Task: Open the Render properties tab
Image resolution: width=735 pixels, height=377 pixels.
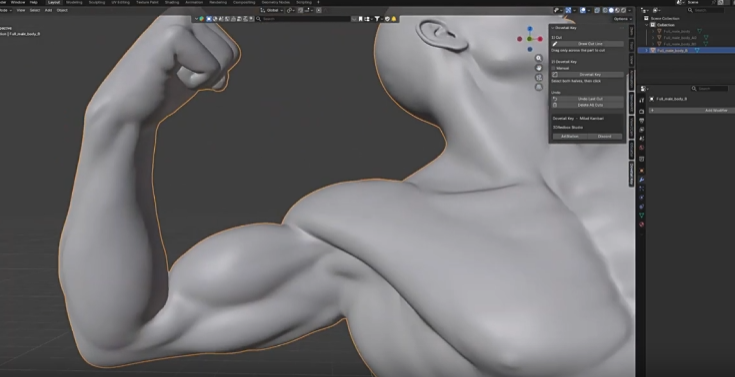Action: (x=642, y=111)
